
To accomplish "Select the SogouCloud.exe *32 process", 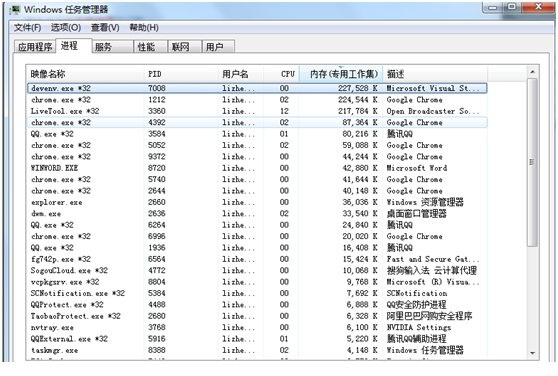I will click(257, 270).
